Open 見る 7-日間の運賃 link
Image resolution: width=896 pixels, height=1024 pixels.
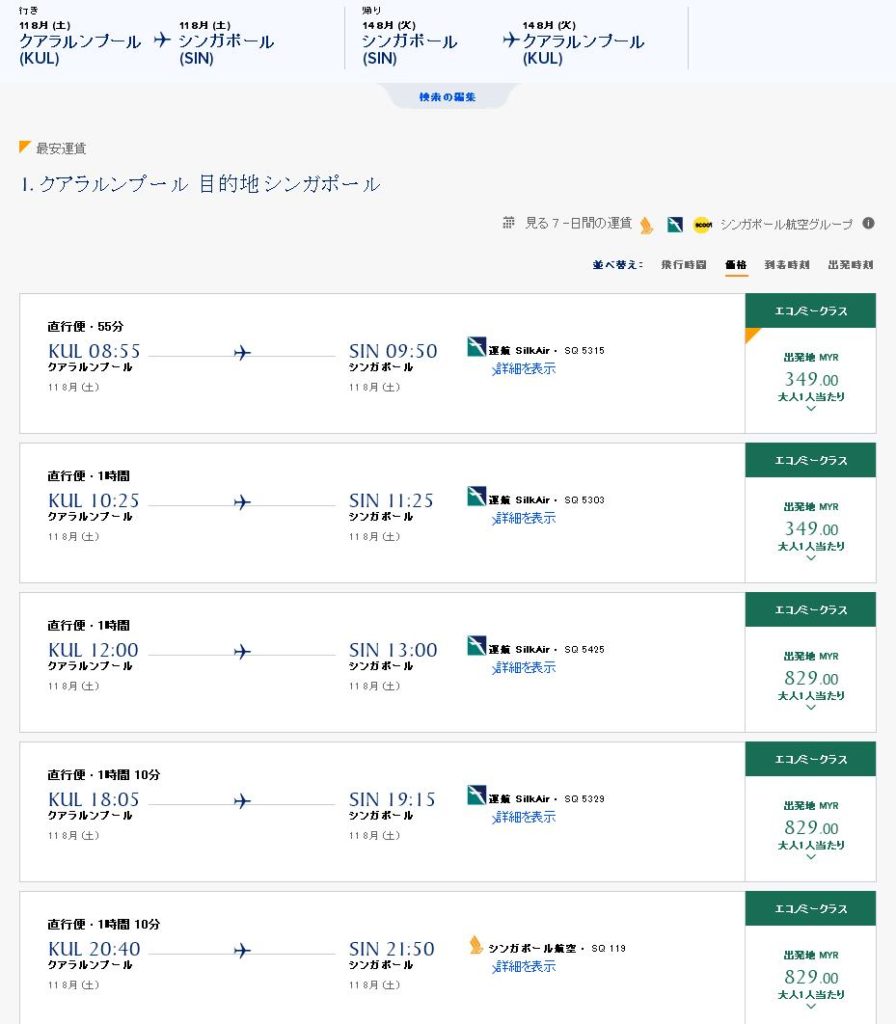point(578,223)
